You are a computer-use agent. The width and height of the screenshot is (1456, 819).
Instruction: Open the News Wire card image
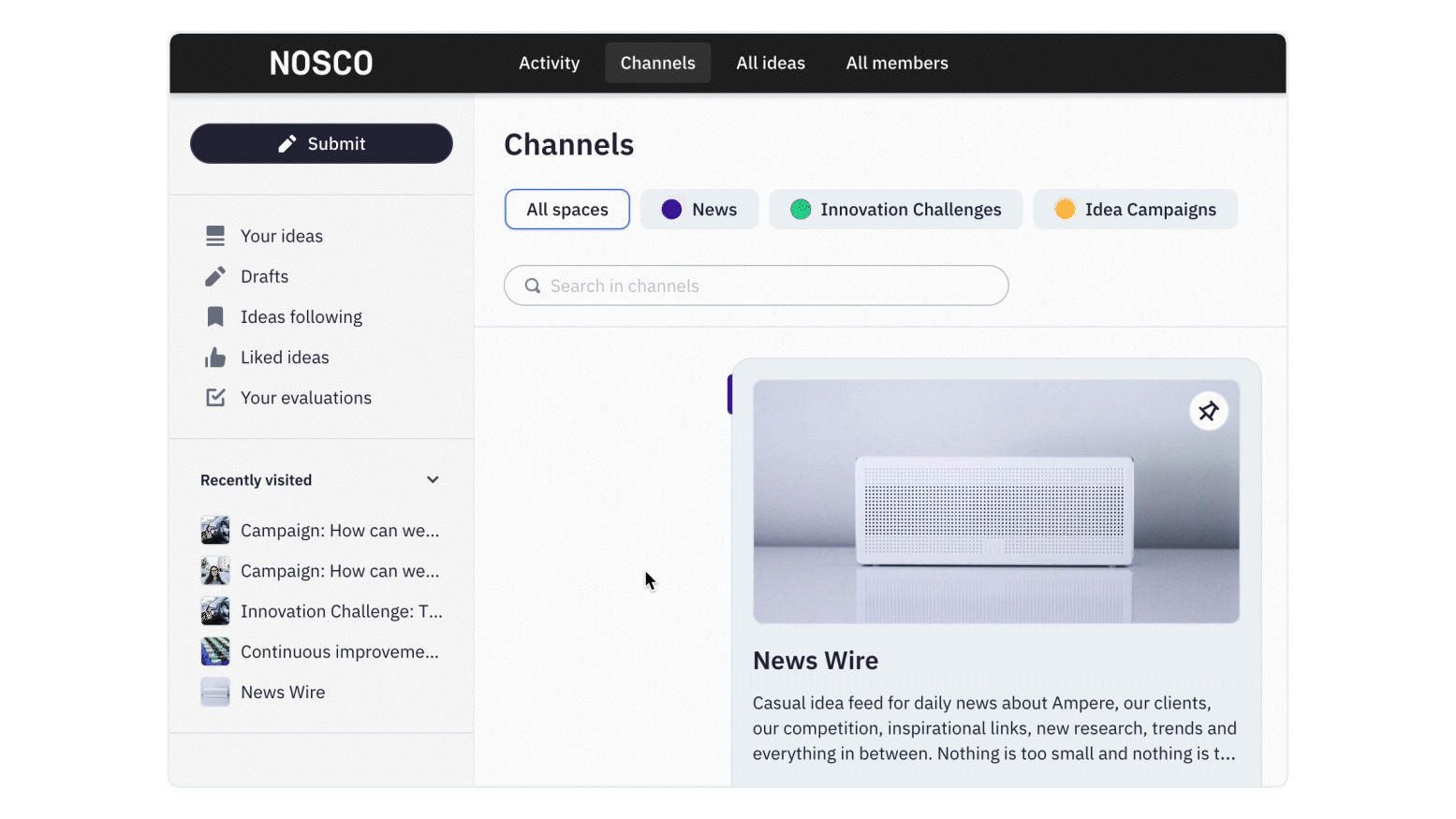pyautogui.click(x=995, y=501)
